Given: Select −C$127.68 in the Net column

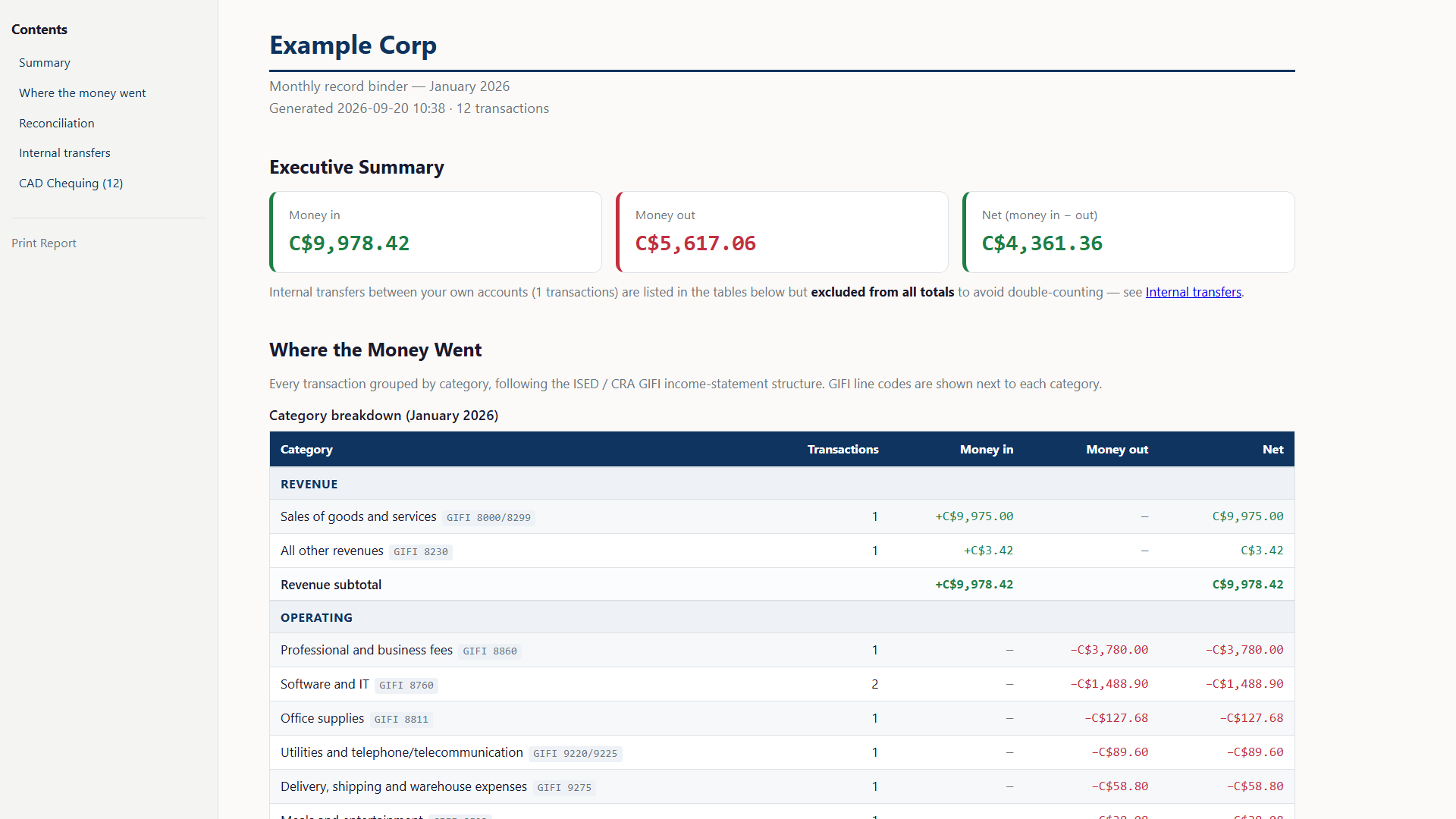Looking at the screenshot, I should tap(1251, 718).
